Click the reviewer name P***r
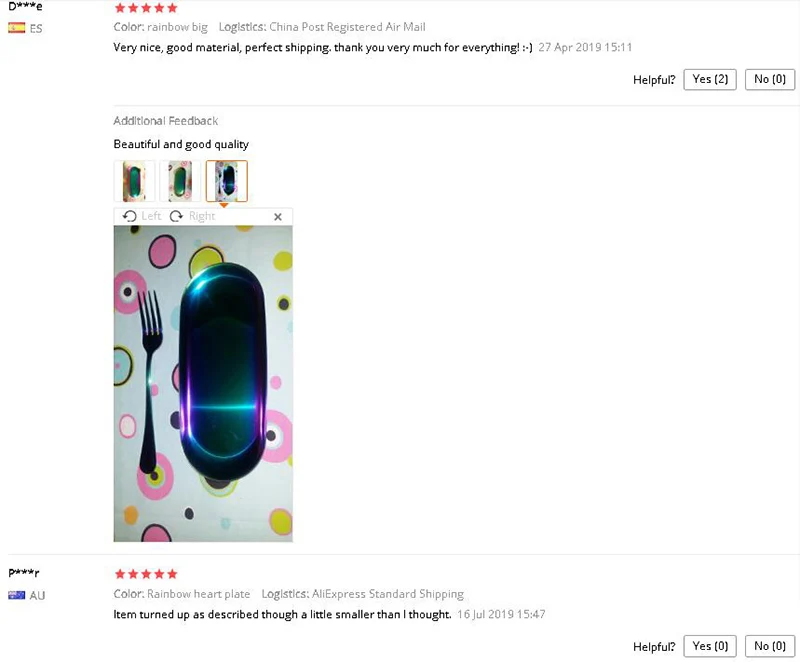This screenshot has height=662, width=800. [x=24, y=573]
